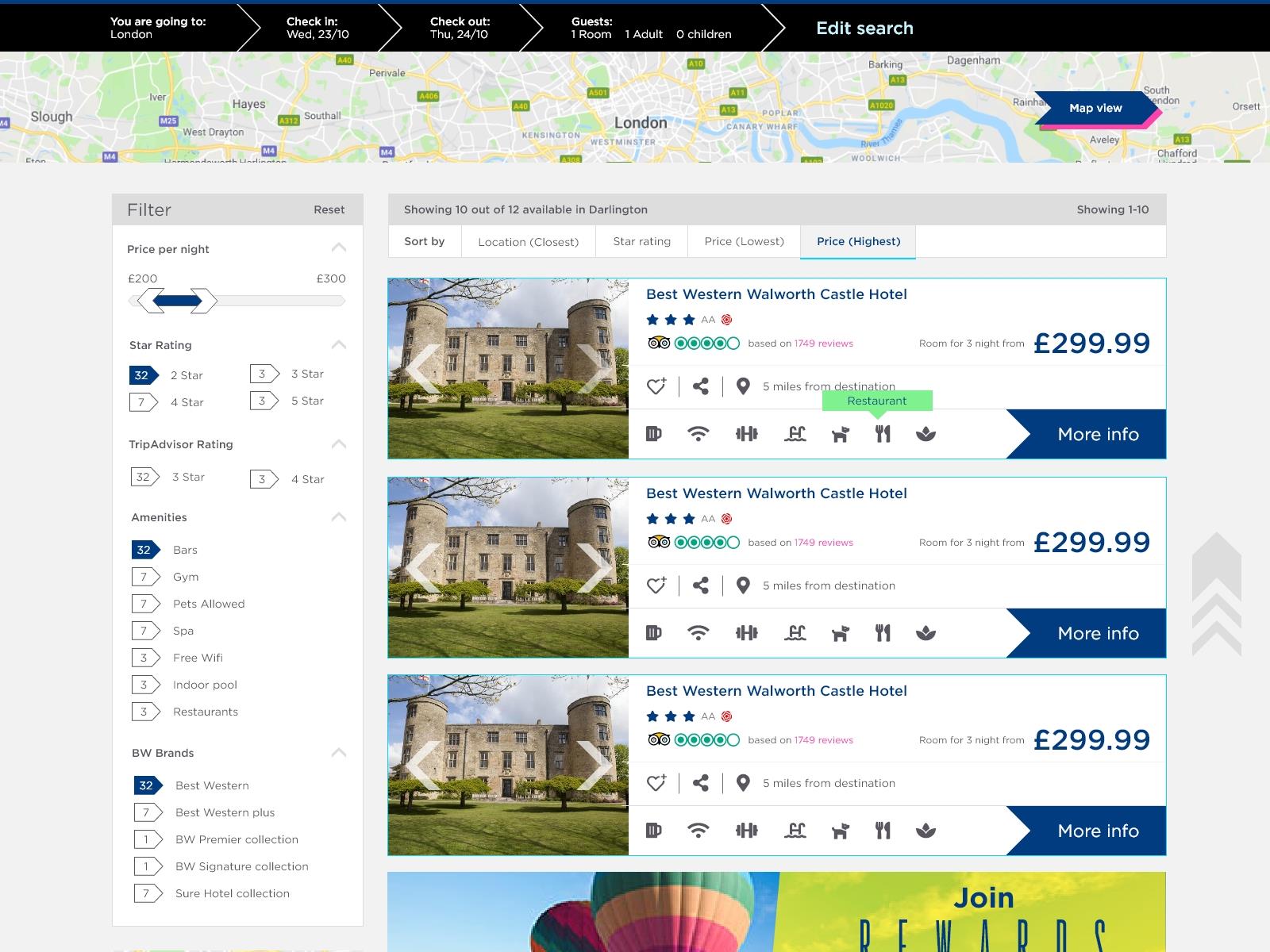The height and width of the screenshot is (952, 1270).
Task: Click the Check in date step
Action: [317, 28]
